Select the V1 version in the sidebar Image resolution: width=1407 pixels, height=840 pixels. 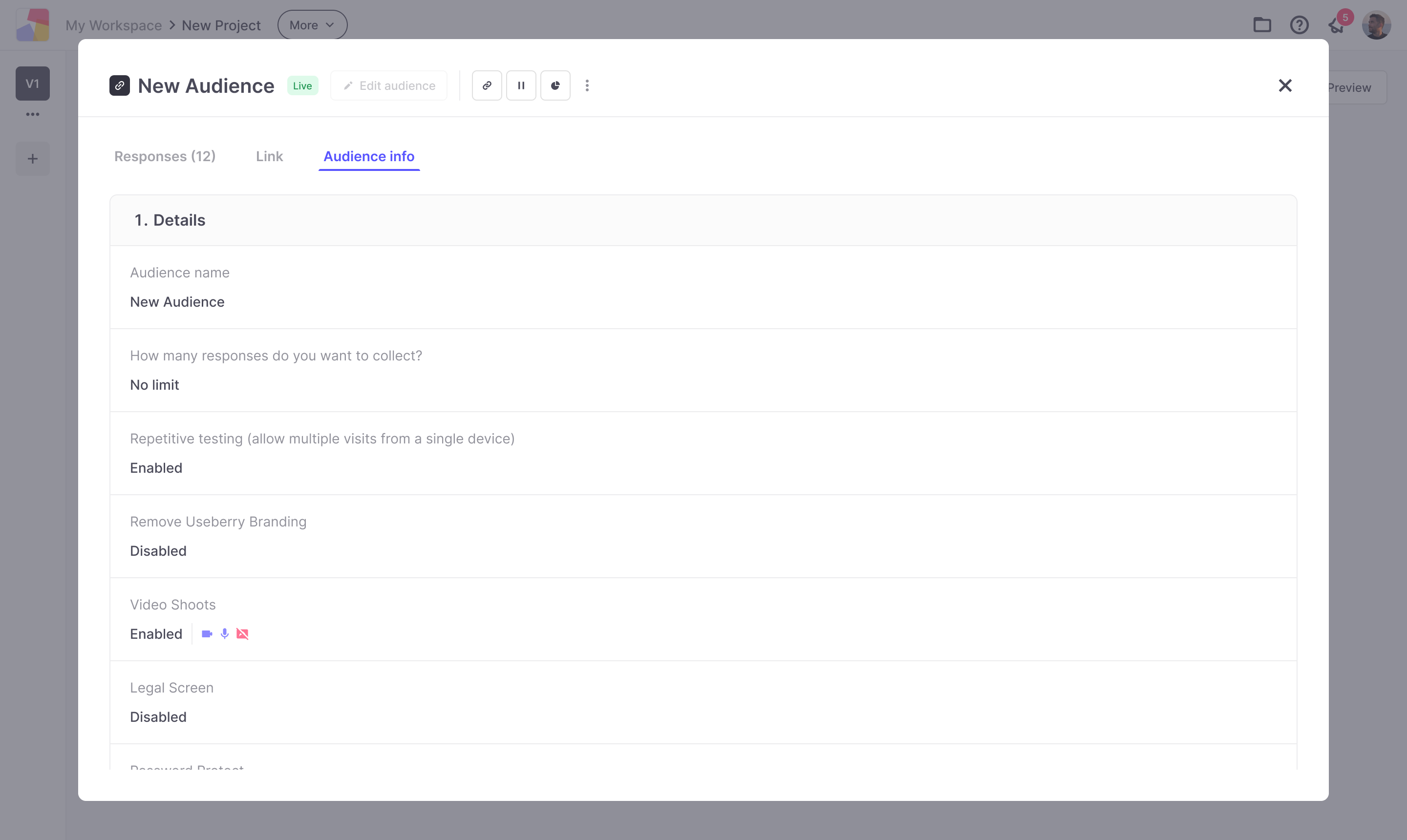click(33, 84)
